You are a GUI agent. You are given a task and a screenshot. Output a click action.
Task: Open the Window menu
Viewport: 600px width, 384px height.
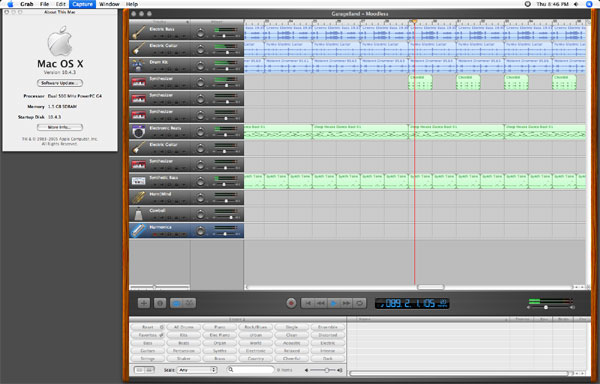point(109,4)
